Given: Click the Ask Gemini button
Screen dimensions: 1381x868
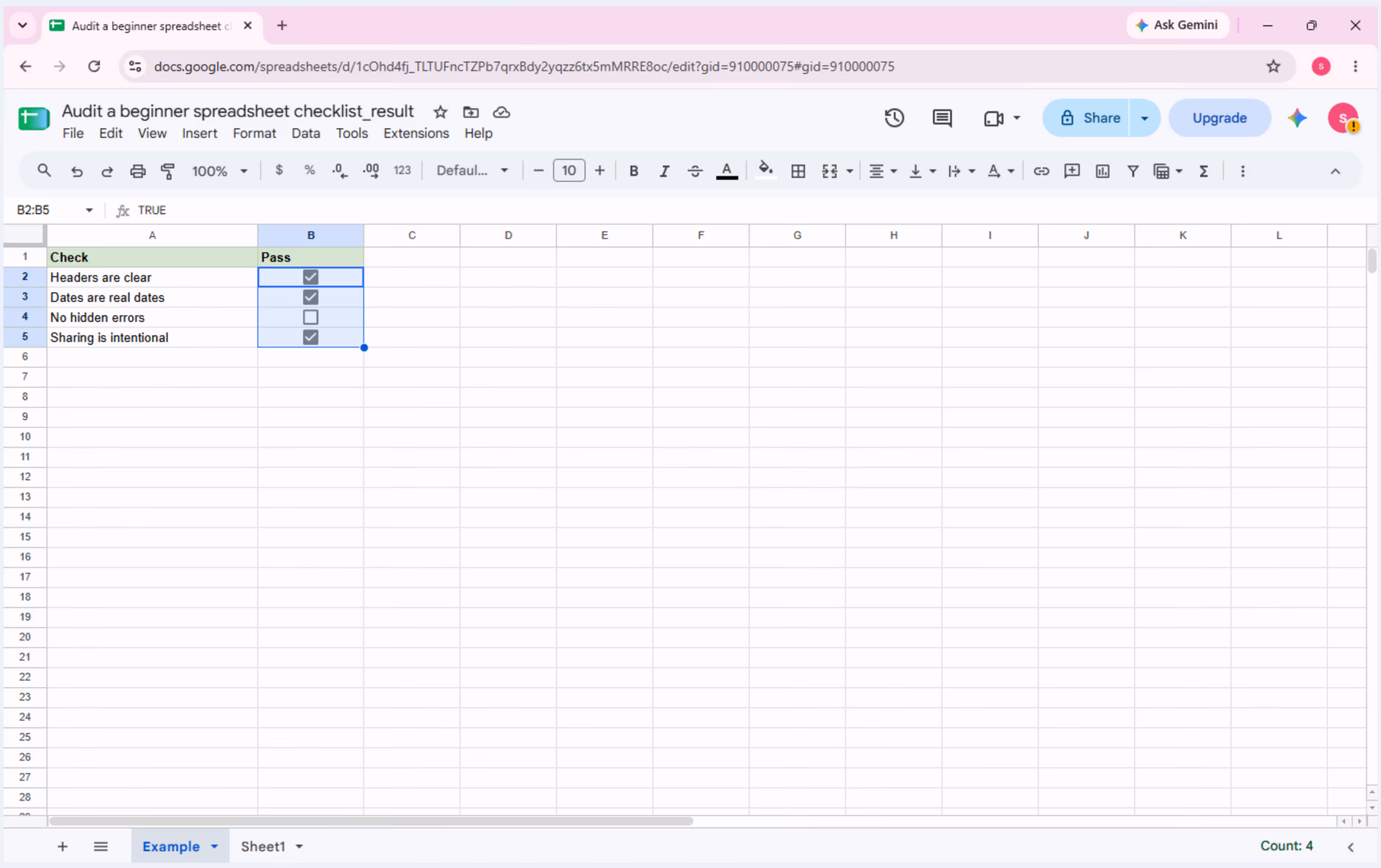Looking at the screenshot, I should coord(1177,25).
